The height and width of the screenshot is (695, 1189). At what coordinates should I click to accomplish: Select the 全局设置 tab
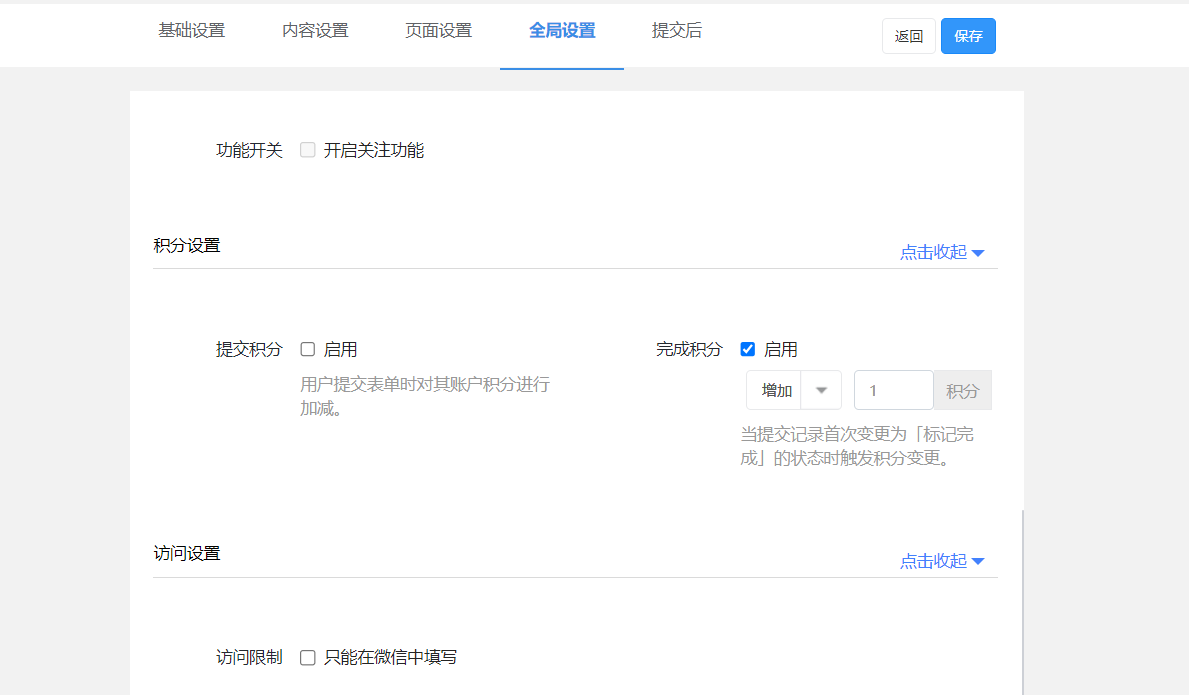click(562, 31)
